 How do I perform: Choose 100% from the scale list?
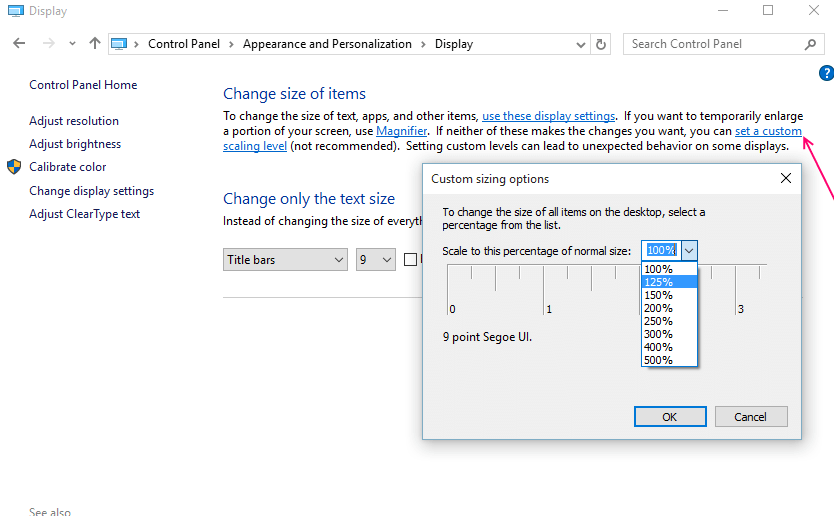[669, 269]
